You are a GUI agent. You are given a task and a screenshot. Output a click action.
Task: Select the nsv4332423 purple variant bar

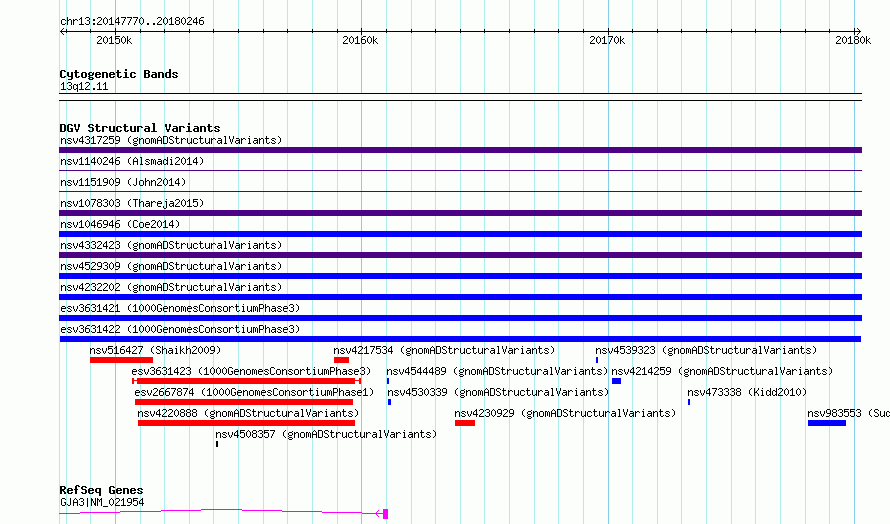click(460, 255)
